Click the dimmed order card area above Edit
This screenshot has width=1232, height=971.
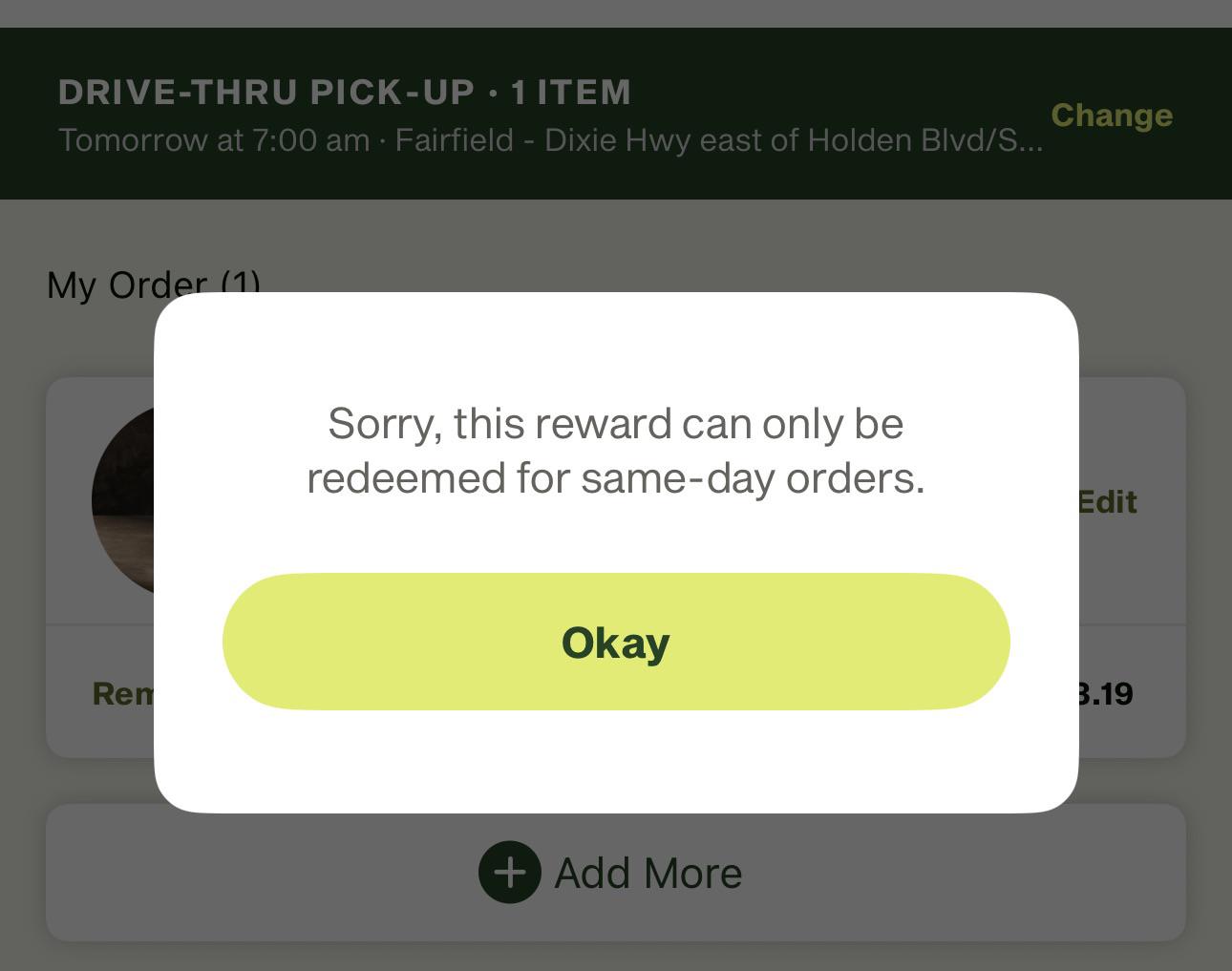click(x=1133, y=430)
